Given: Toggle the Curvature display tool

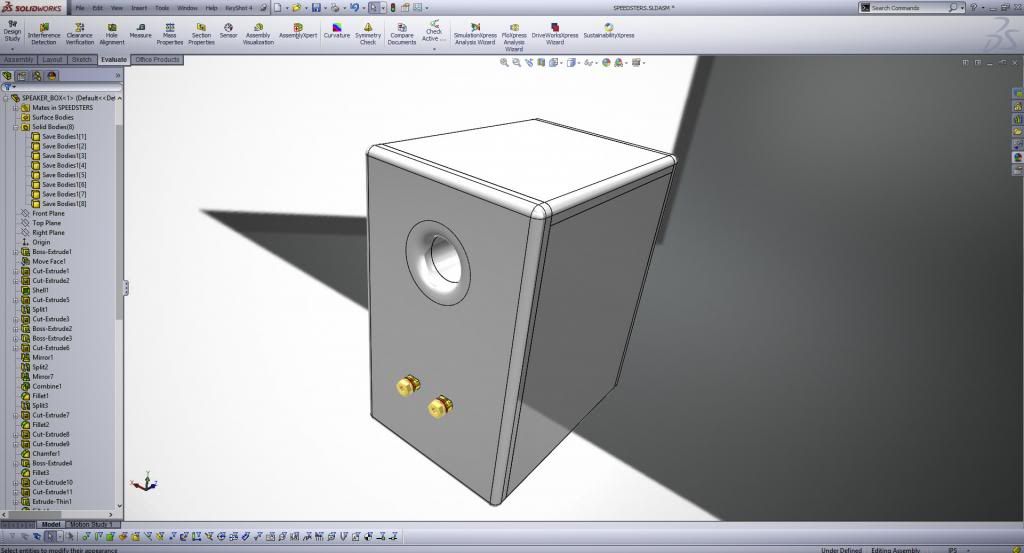Looking at the screenshot, I should [x=337, y=31].
